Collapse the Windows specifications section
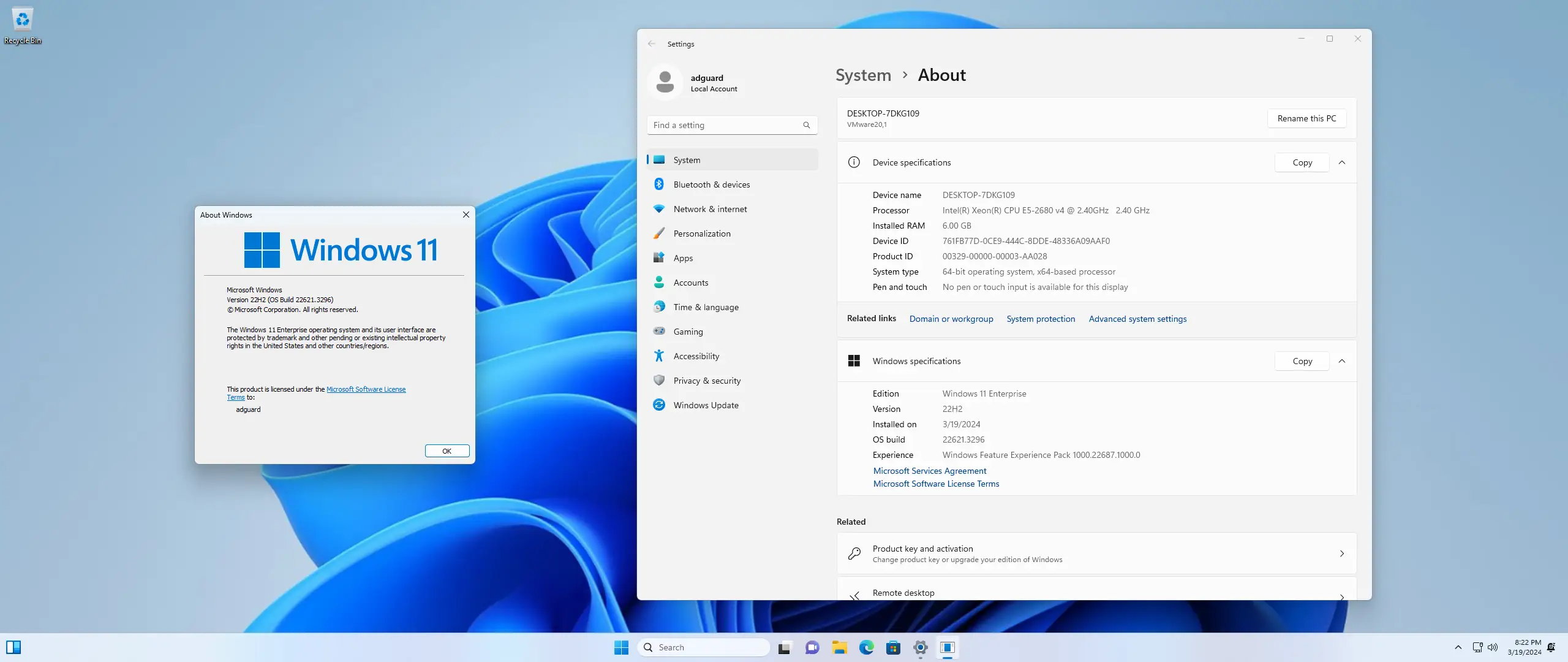Screen dimensions: 1568x662 pos(1341,361)
